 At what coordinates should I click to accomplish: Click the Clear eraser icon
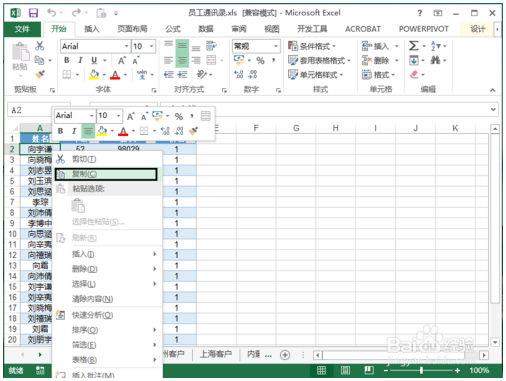tap(414, 74)
